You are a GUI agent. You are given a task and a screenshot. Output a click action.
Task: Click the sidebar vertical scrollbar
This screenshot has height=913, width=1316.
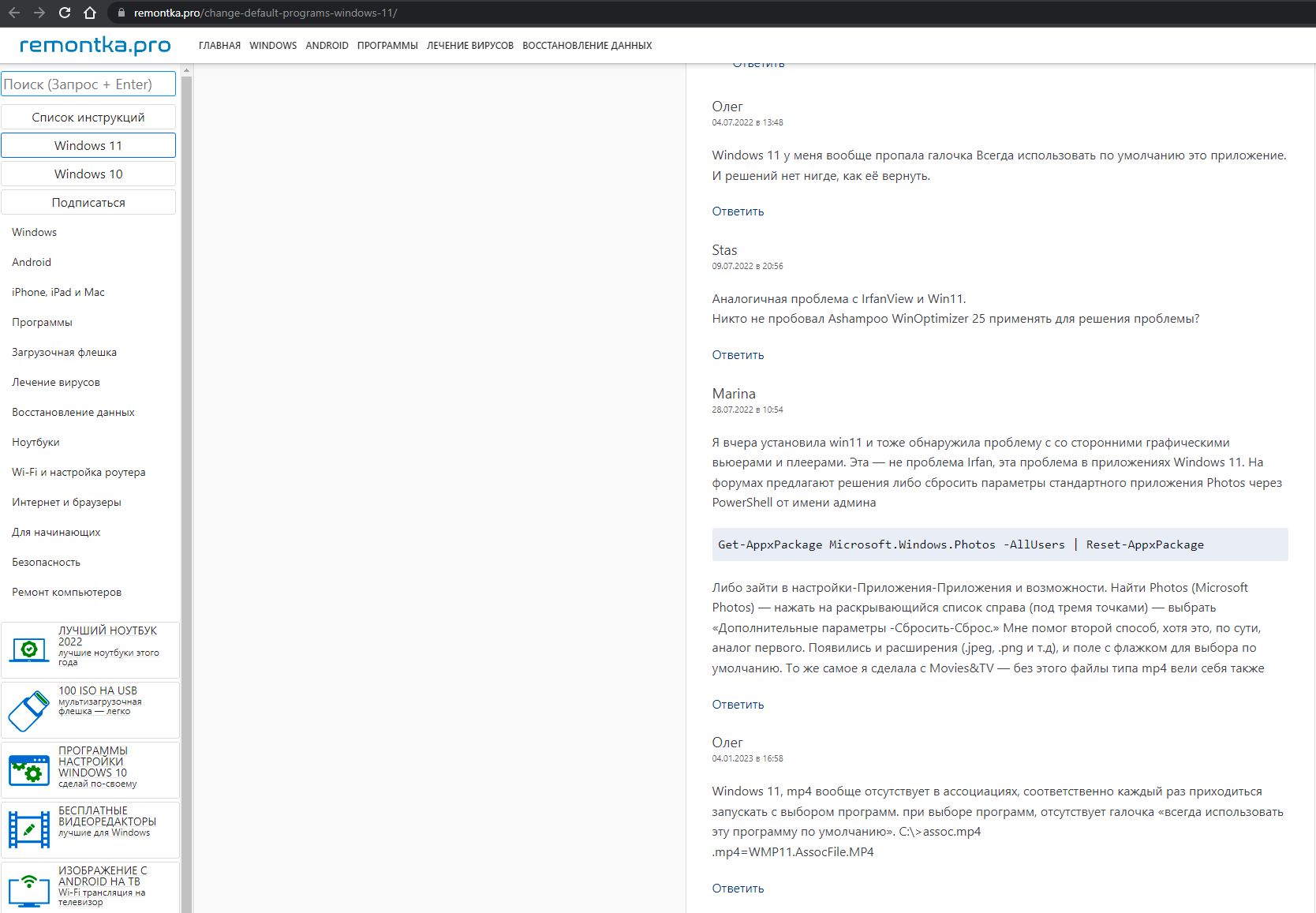pos(187,493)
